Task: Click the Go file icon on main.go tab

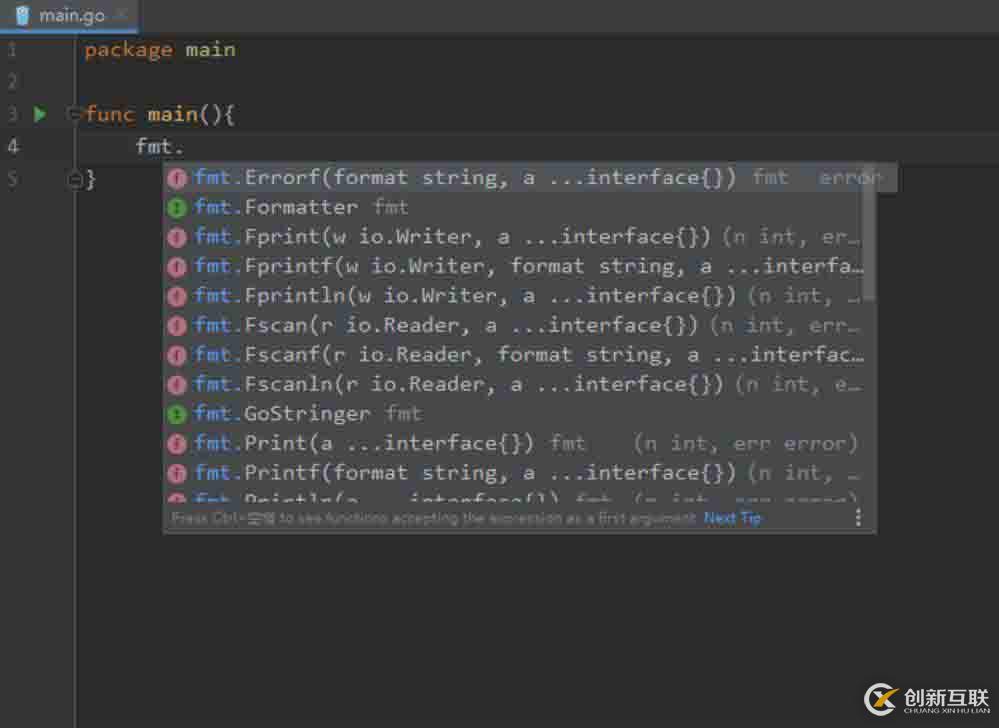Action: click(22, 15)
